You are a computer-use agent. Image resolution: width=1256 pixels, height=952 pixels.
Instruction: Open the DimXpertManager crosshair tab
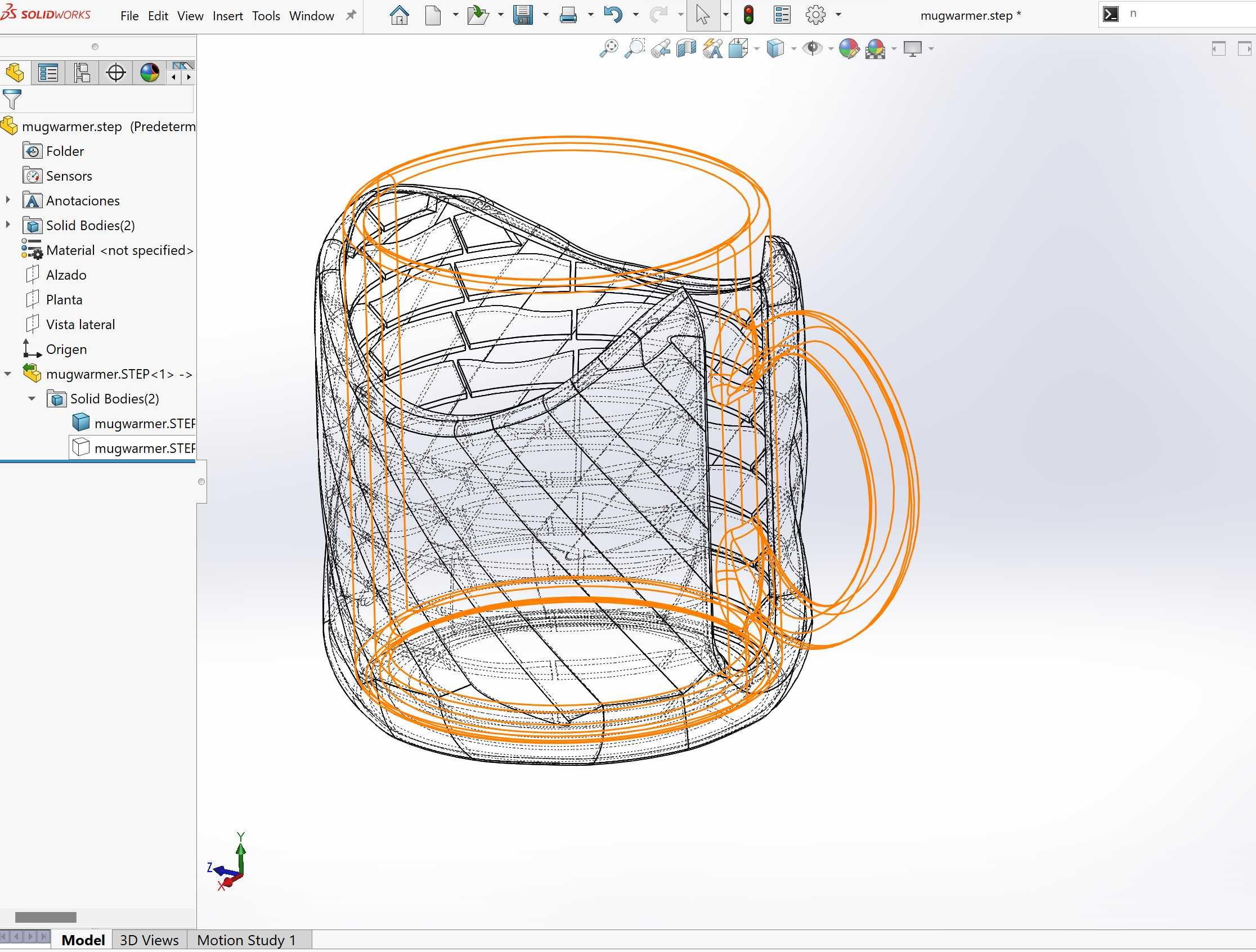click(x=116, y=73)
